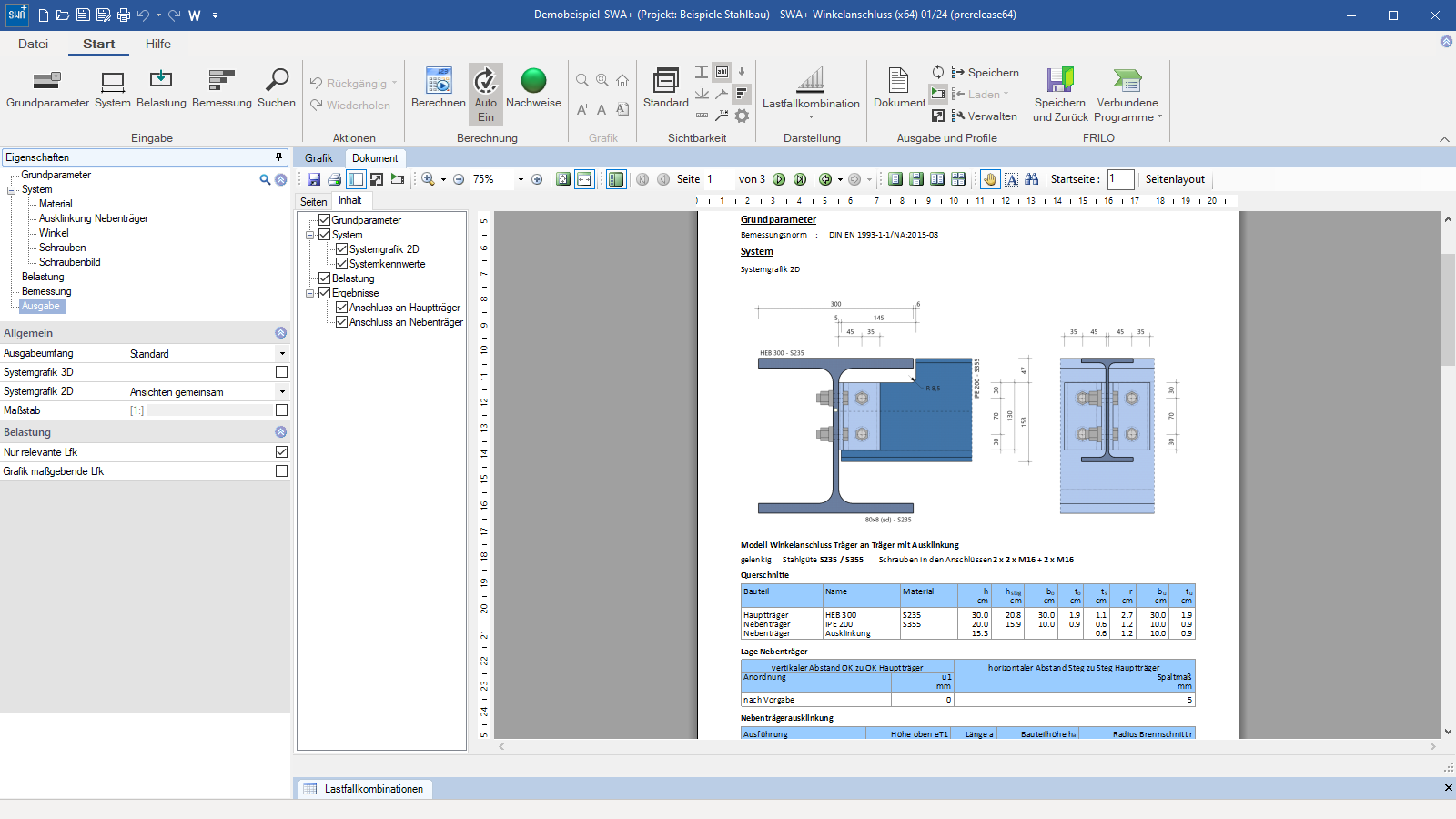This screenshot has height=819, width=1456.
Task: Open the Seiten tab
Action: pyautogui.click(x=313, y=202)
